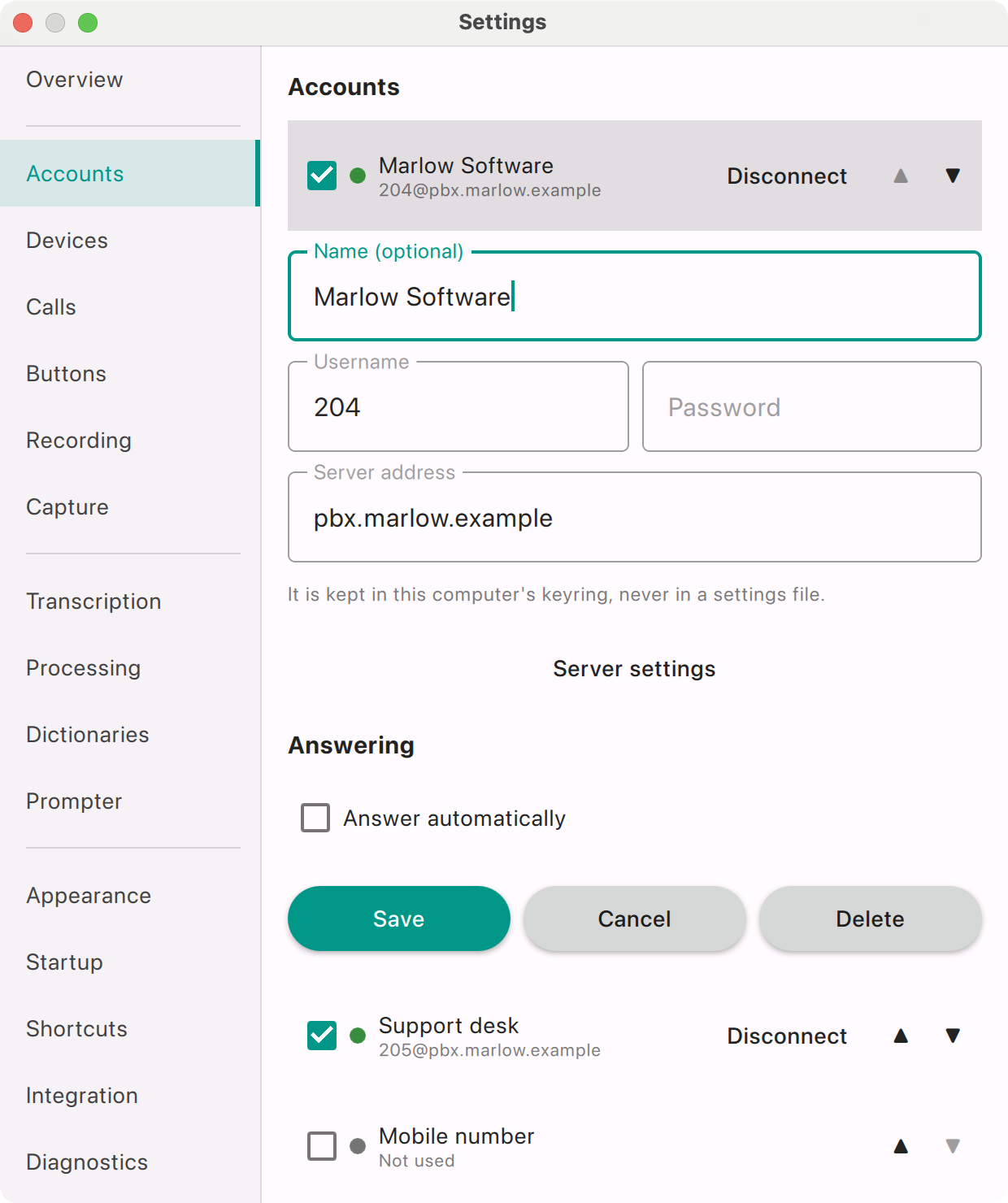Close the Settings window
Viewport: 1008px width, 1203px height.
point(23,23)
